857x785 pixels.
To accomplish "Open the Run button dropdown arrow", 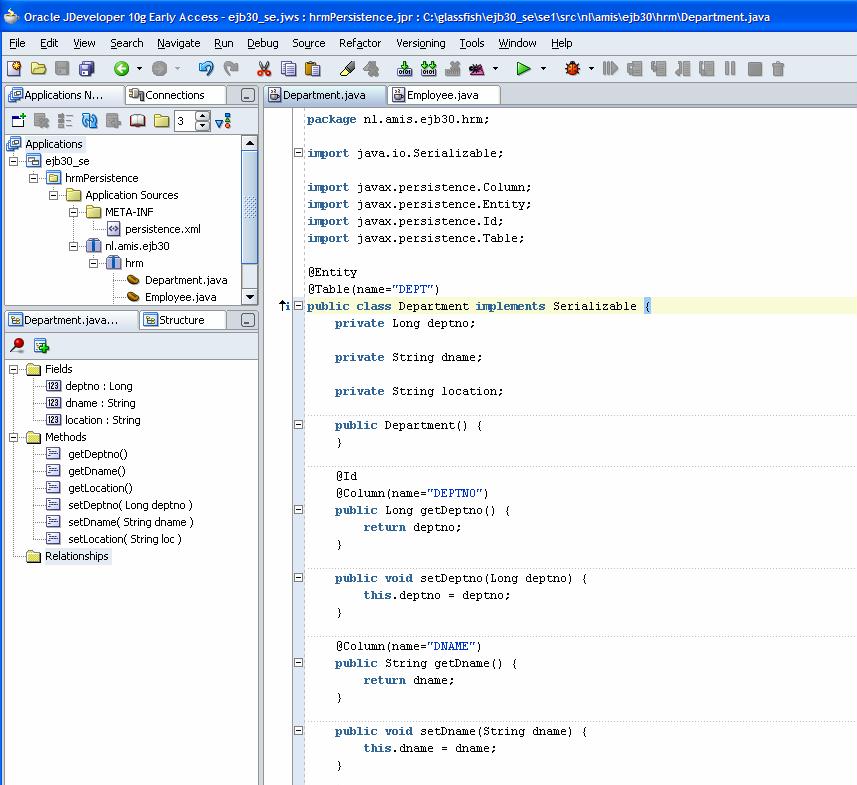I will (x=543, y=69).
